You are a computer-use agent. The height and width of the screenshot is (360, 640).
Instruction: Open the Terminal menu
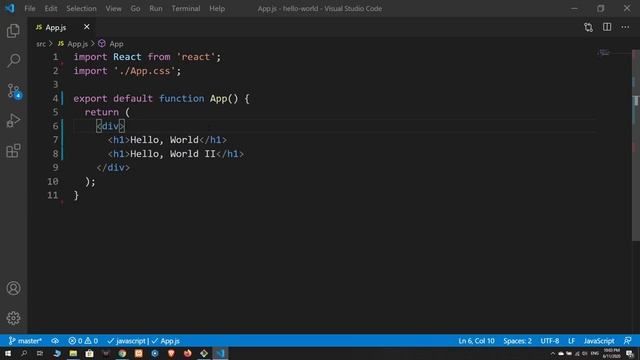[x=186, y=8]
